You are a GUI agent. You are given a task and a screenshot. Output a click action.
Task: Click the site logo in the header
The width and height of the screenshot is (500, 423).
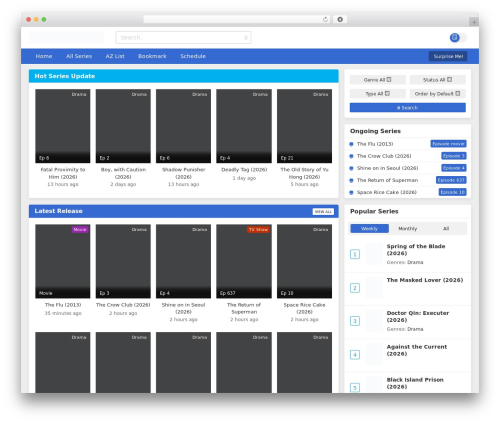66,37
